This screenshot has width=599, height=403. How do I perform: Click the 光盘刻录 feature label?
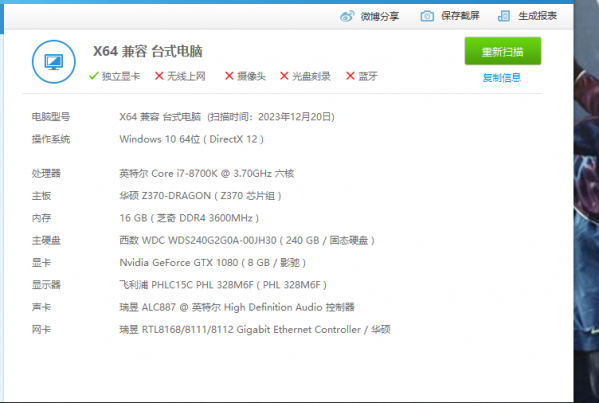[x=311, y=76]
